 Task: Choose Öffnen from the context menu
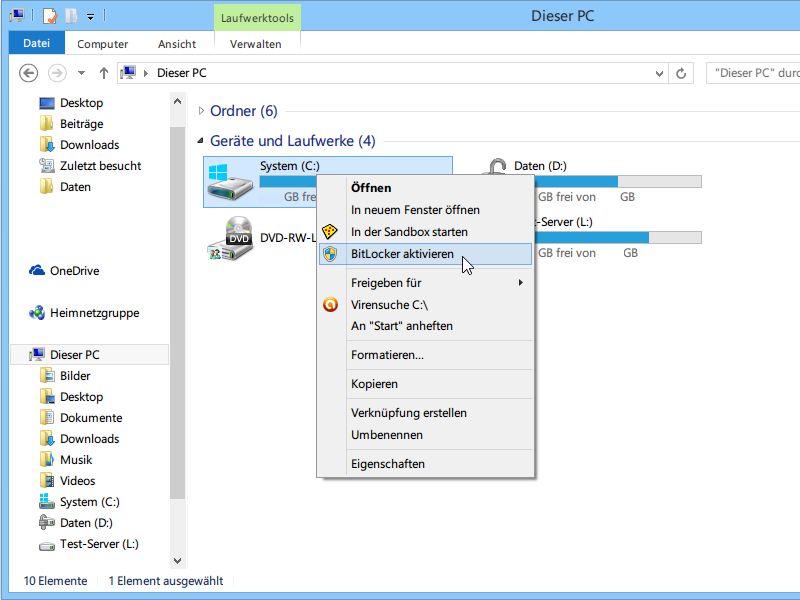(x=371, y=188)
